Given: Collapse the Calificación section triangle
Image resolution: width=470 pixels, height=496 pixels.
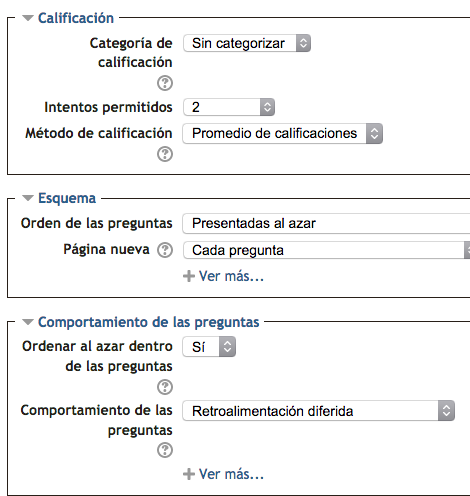Looking at the screenshot, I should coord(28,18).
